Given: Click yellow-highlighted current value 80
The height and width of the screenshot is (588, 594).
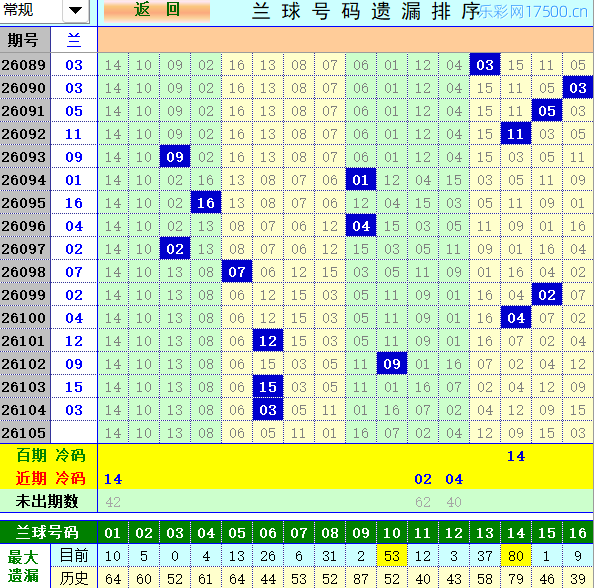Looking at the screenshot, I should [516, 556].
